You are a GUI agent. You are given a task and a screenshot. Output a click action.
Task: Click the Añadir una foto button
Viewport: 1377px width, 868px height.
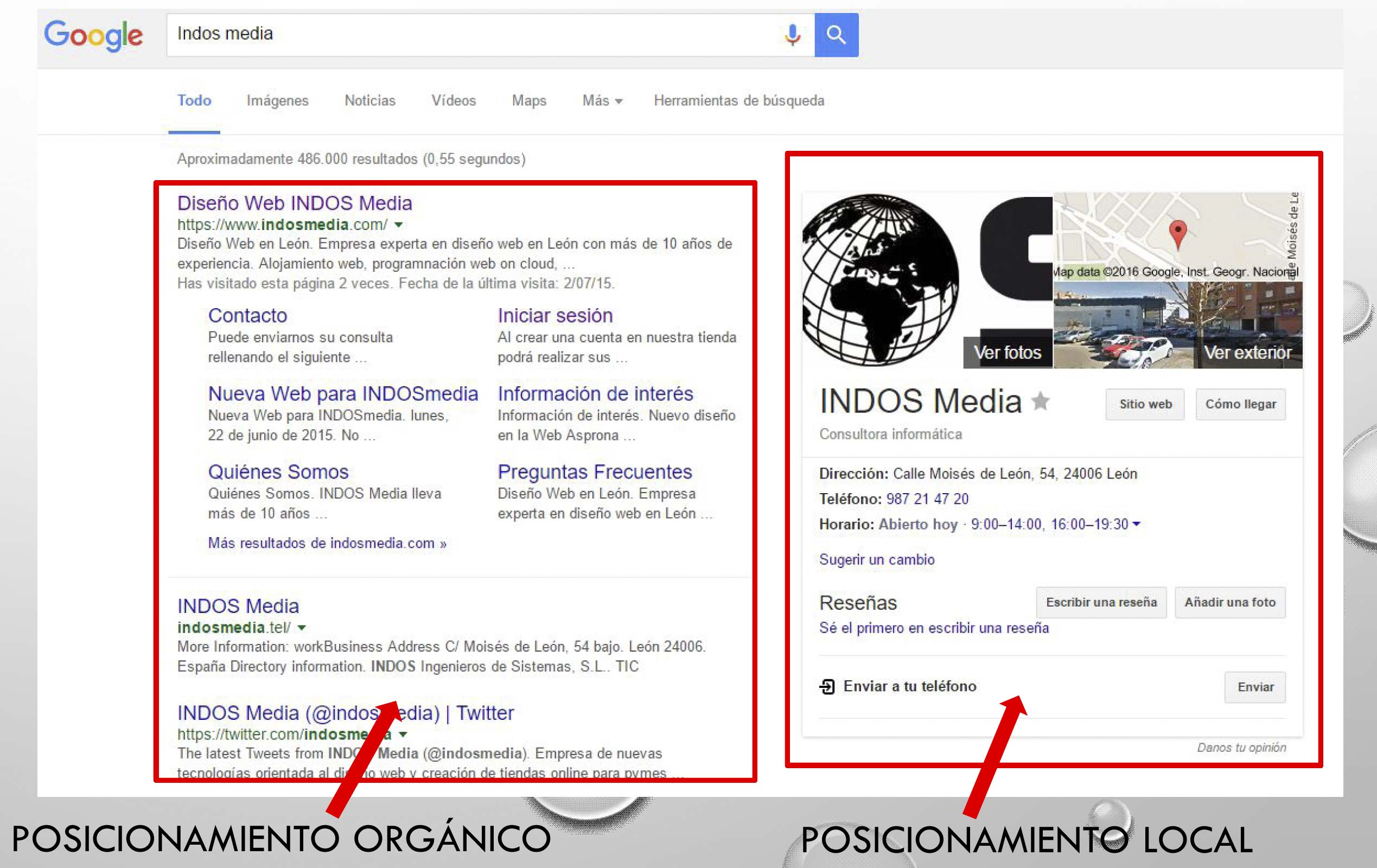[x=1230, y=602]
